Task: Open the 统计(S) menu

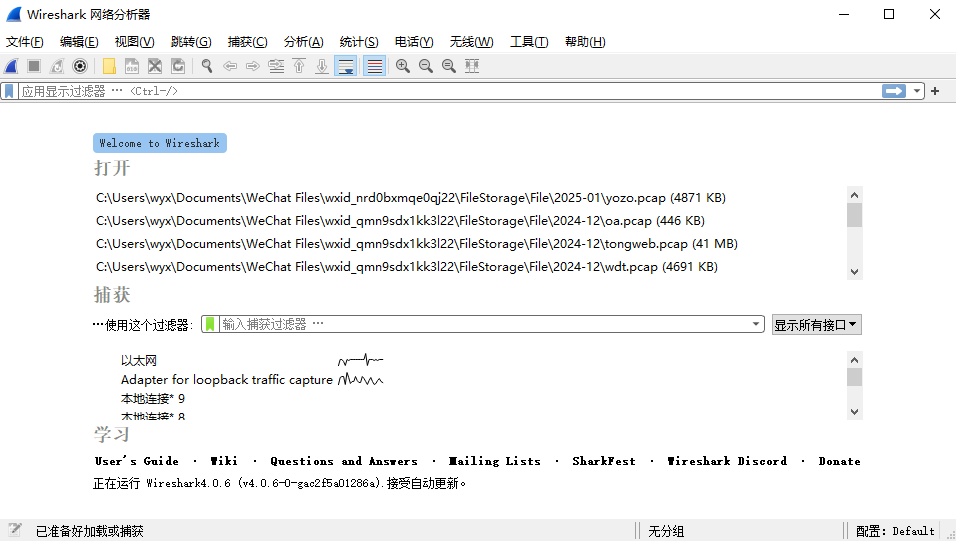Action: 359,41
